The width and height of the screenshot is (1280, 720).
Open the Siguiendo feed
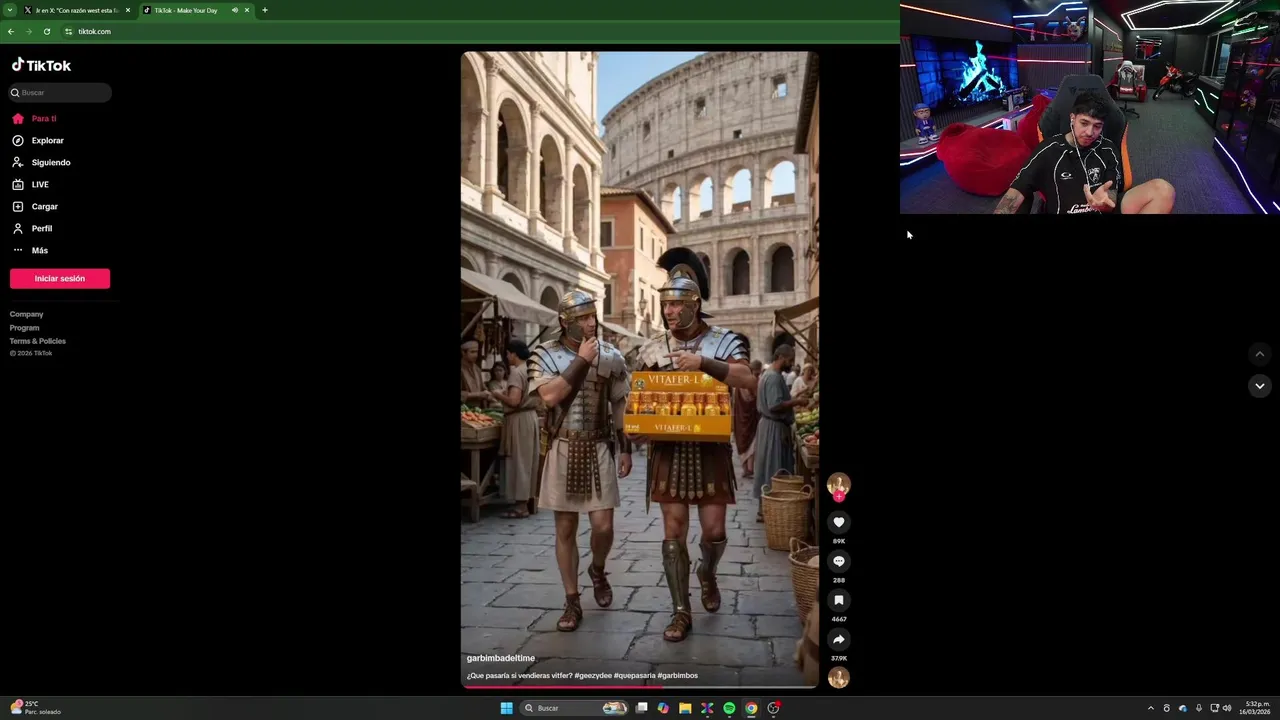41,163
